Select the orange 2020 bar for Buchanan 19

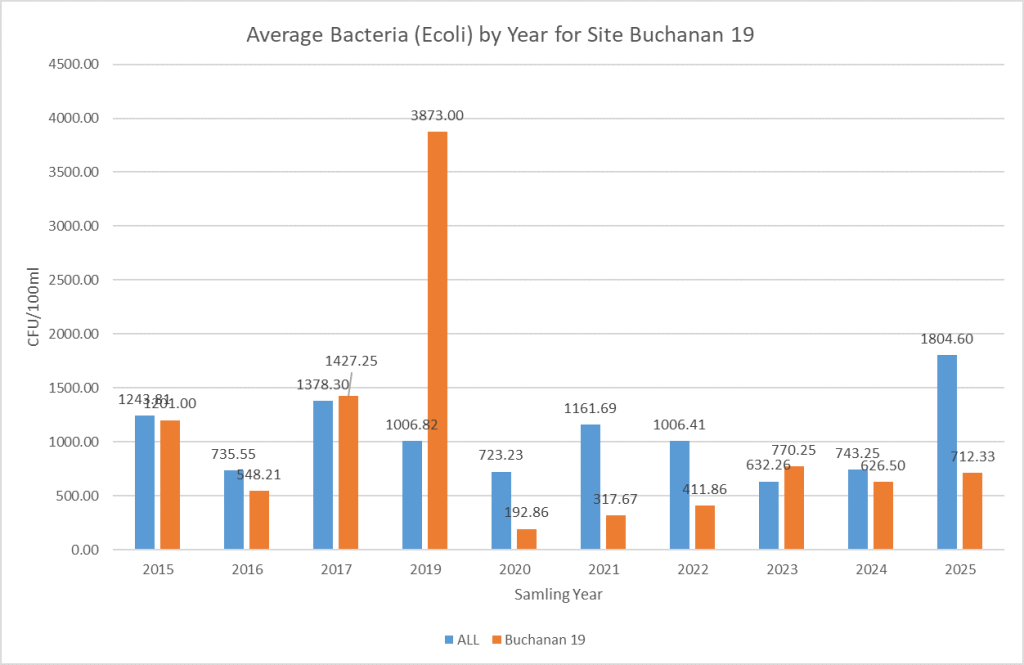click(527, 538)
